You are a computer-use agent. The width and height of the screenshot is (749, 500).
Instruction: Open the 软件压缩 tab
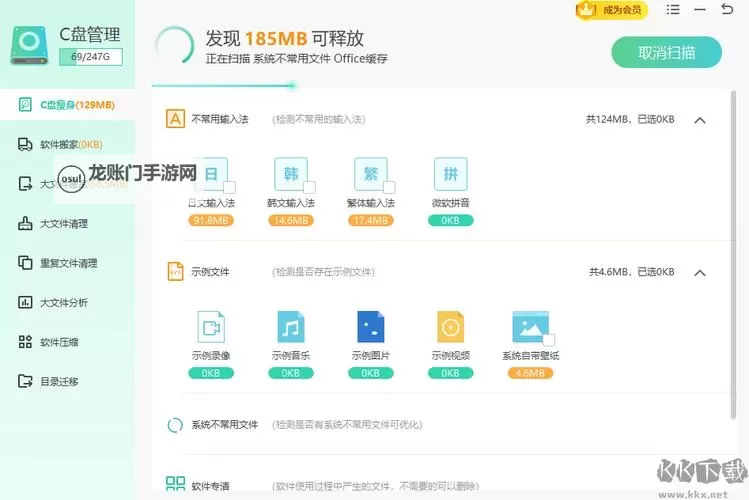[x=67, y=342]
